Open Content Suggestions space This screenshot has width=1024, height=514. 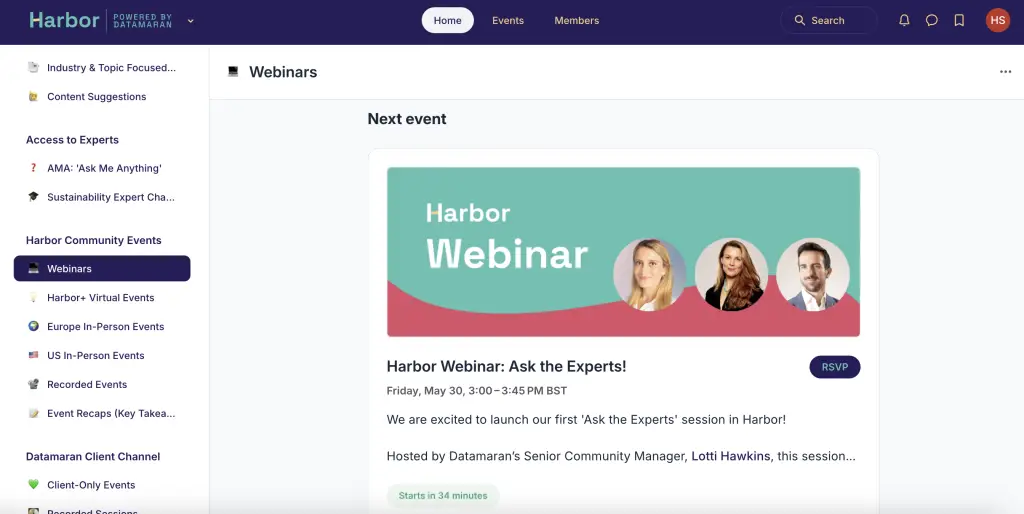(x=102, y=97)
